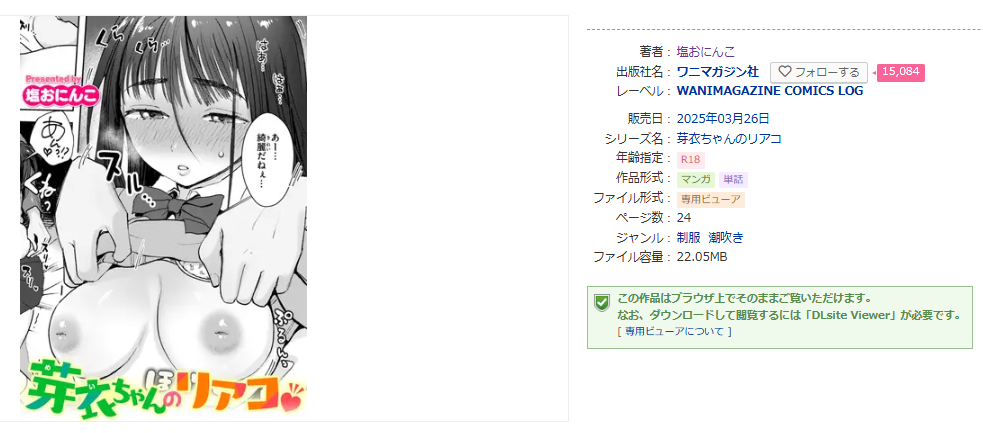Image resolution: width=983 pixels, height=433 pixels.
Task: Click the page count value 24
Action: (684, 217)
